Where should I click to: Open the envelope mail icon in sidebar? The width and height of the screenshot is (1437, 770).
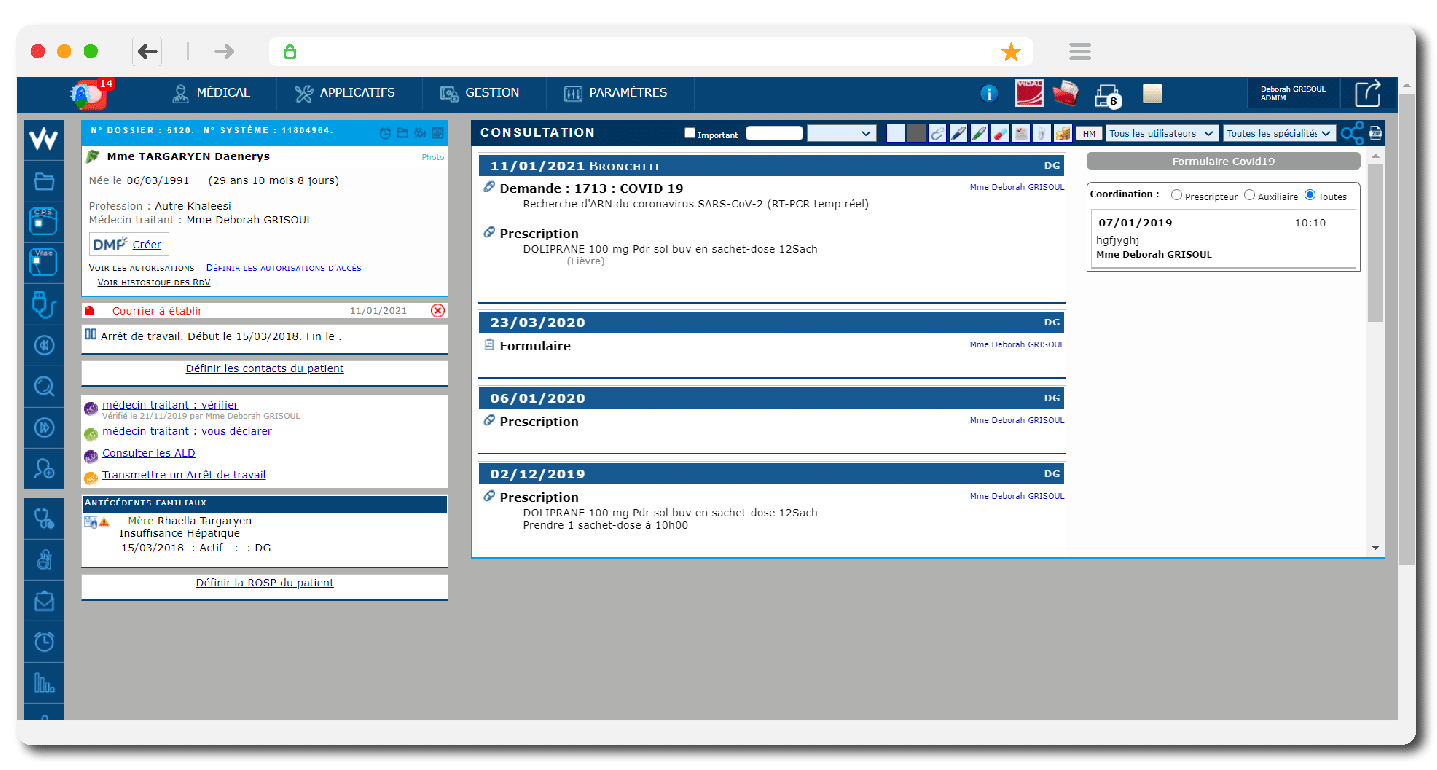point(44,601)
